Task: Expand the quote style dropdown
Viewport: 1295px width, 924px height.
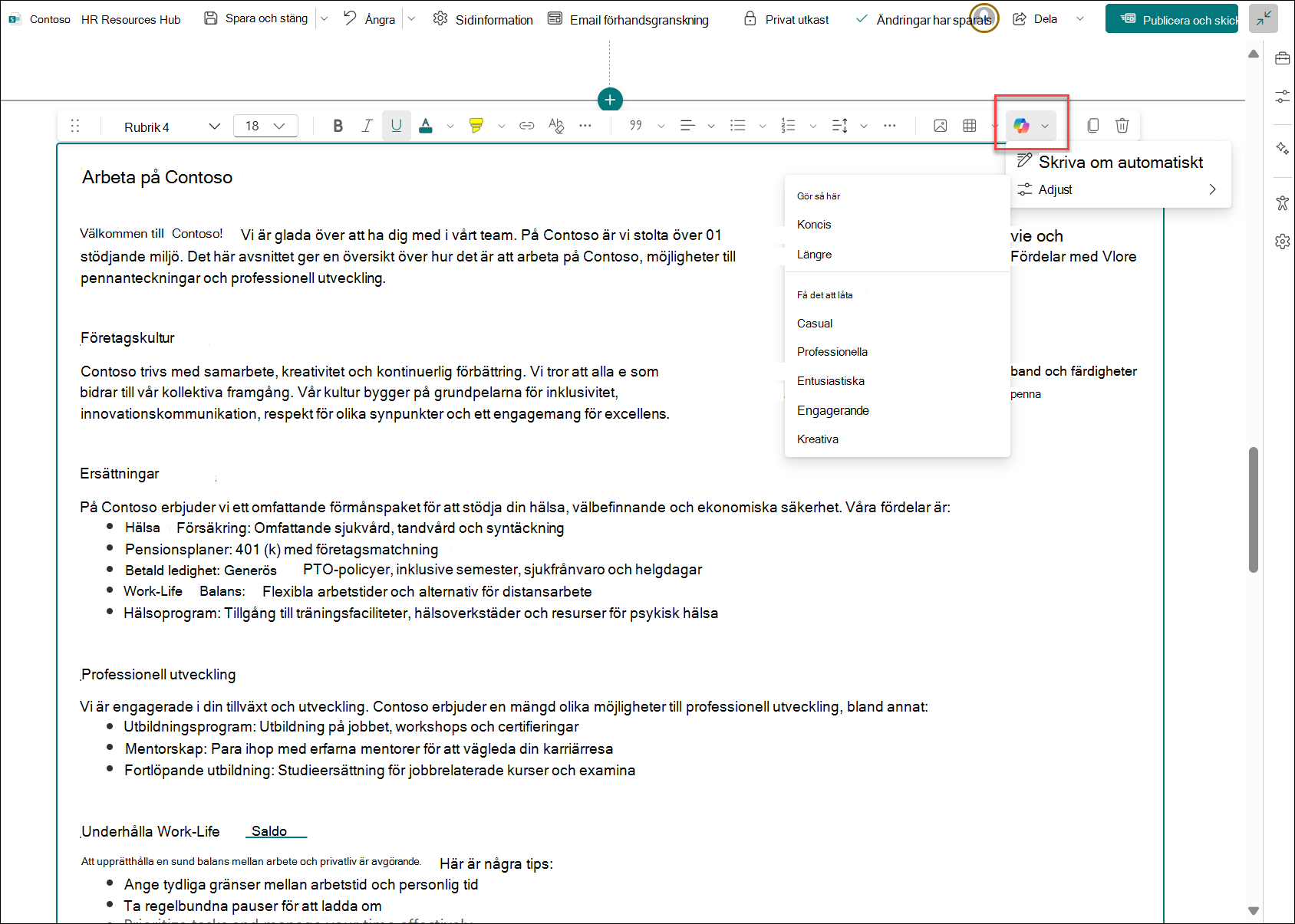Action: [661, 126]
